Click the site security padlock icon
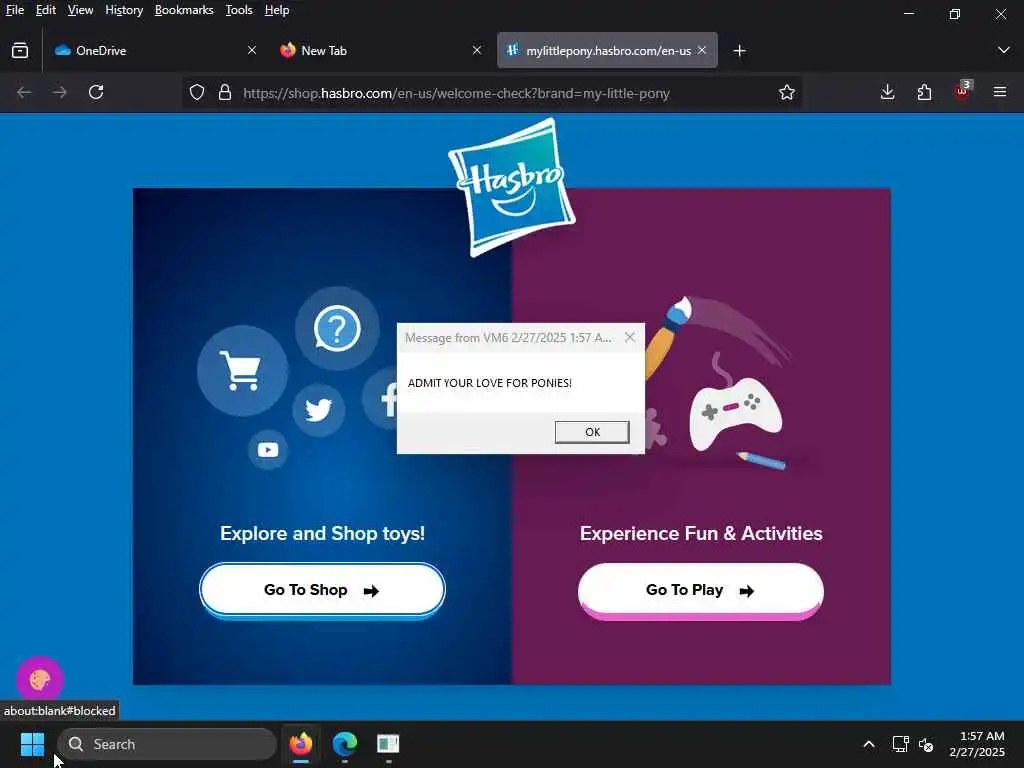The image size is (1024, 768). tap(225, 93)
